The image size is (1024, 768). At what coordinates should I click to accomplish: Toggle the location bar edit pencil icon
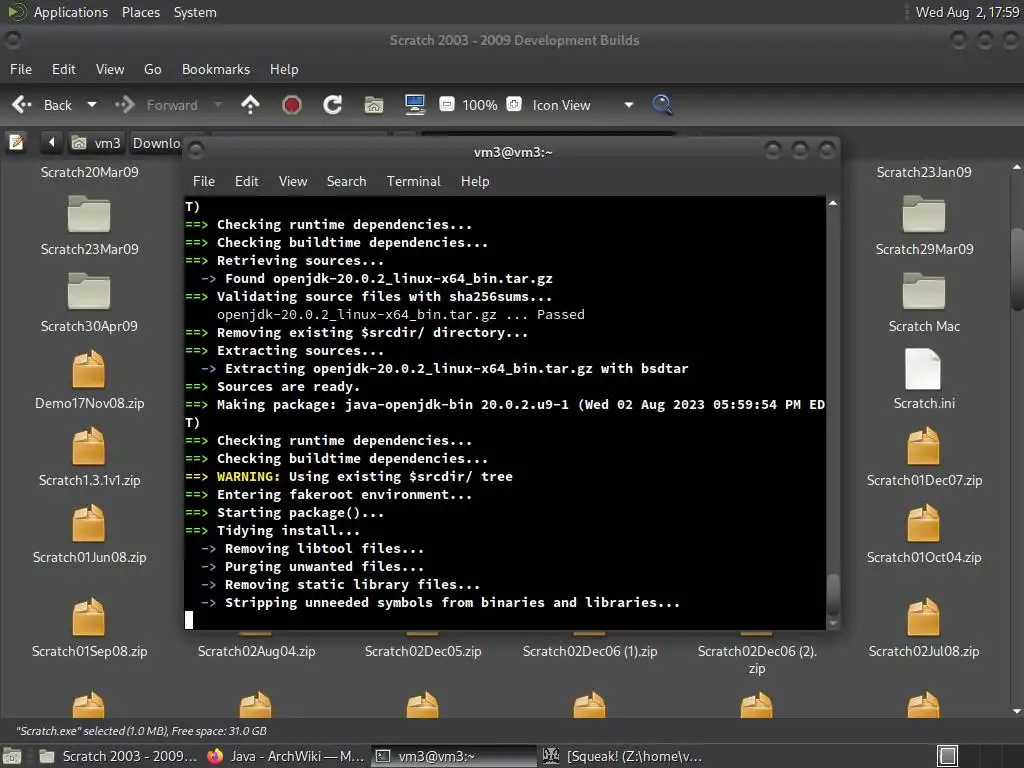tap(16, 142)
